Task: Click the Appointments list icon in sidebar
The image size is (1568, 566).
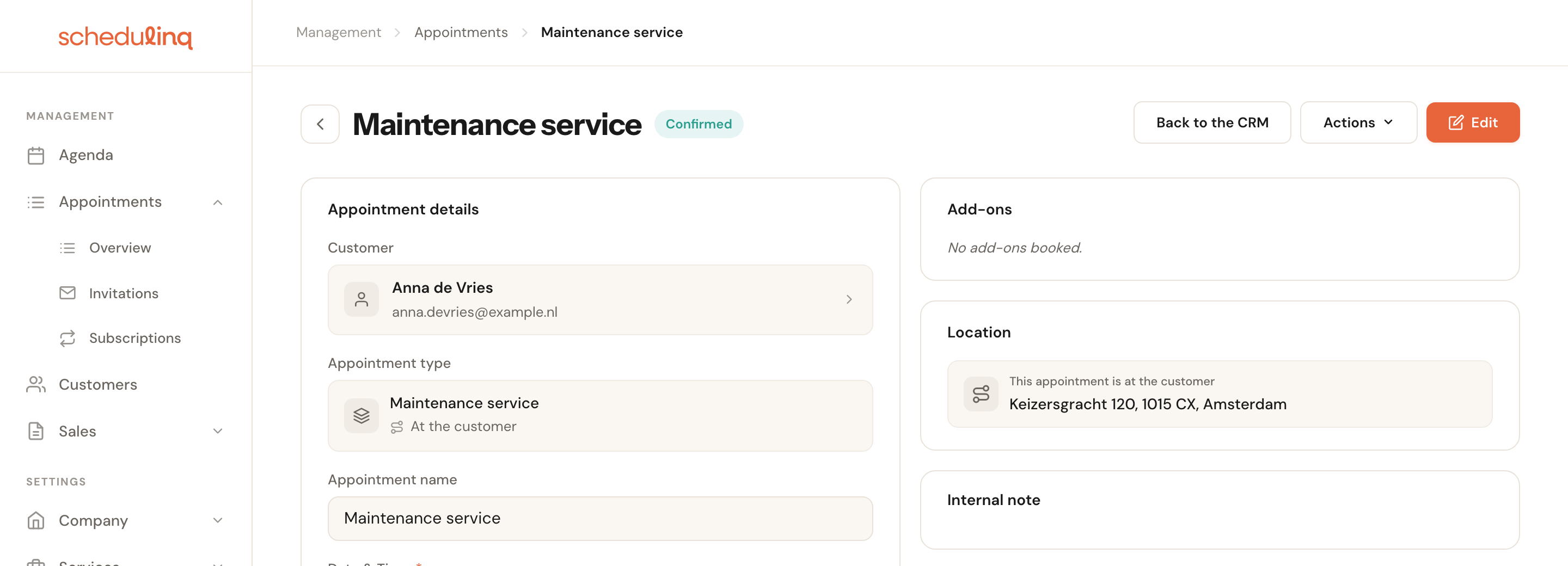Action: [36, 202]
